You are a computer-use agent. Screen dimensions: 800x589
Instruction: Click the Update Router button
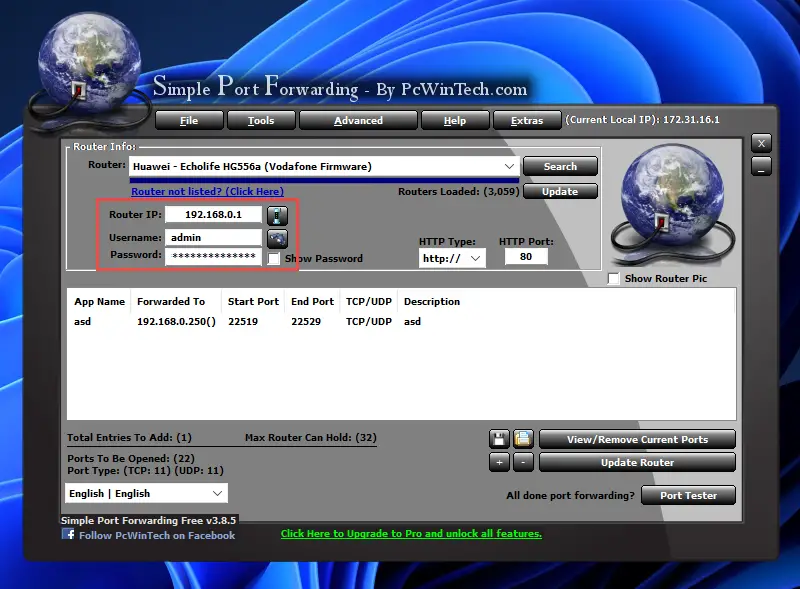click(x=637, y=462)
